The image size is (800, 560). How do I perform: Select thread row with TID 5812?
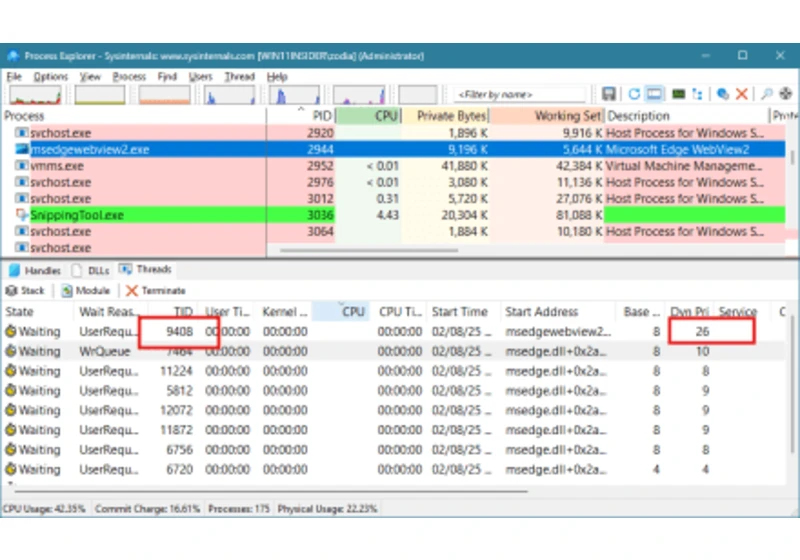[393, 391]
